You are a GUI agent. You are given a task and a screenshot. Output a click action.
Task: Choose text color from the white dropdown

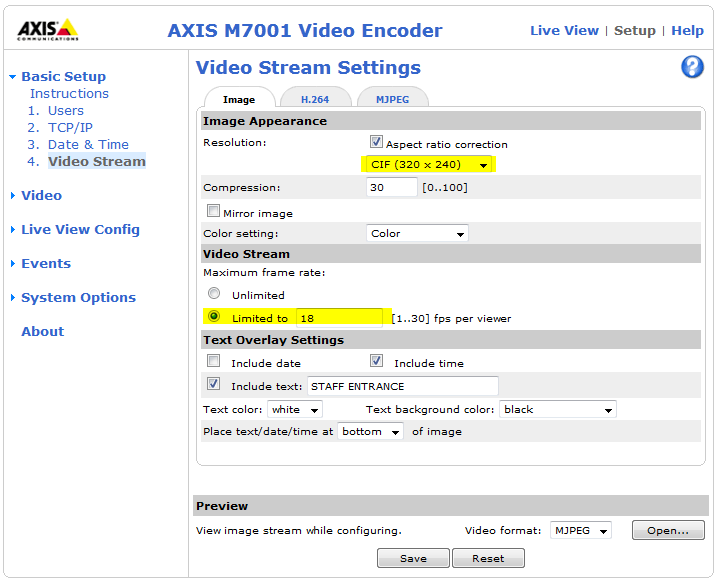[x=295, y=409]
